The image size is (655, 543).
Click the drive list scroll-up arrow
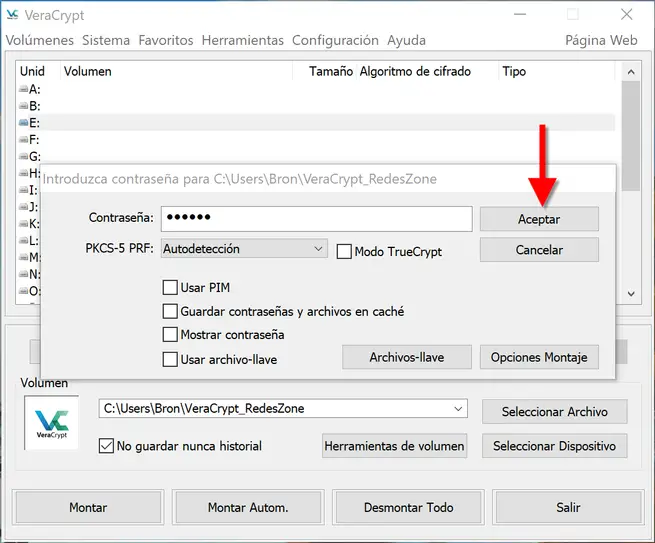click(x=631, y=72)
